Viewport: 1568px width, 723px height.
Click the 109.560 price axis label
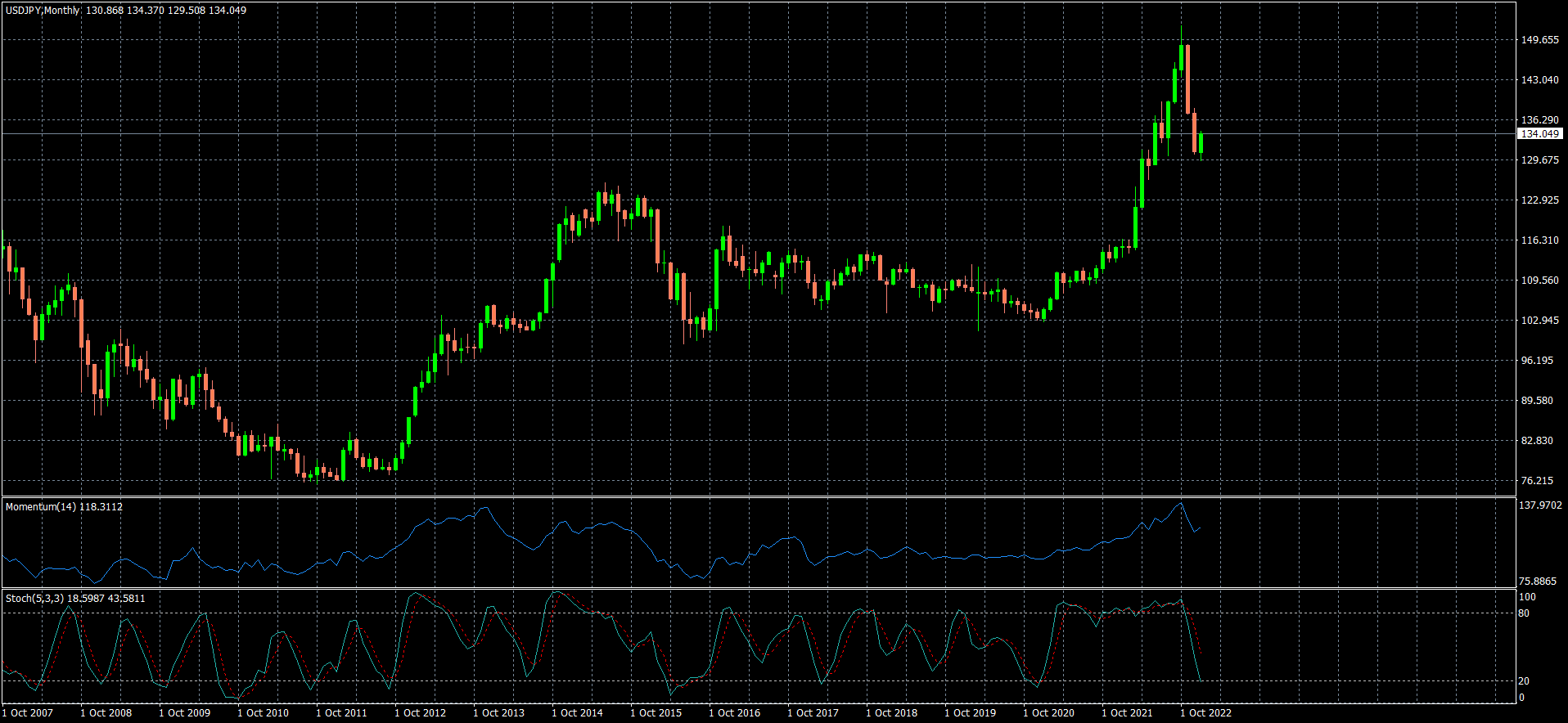[x=1540, y=281]
